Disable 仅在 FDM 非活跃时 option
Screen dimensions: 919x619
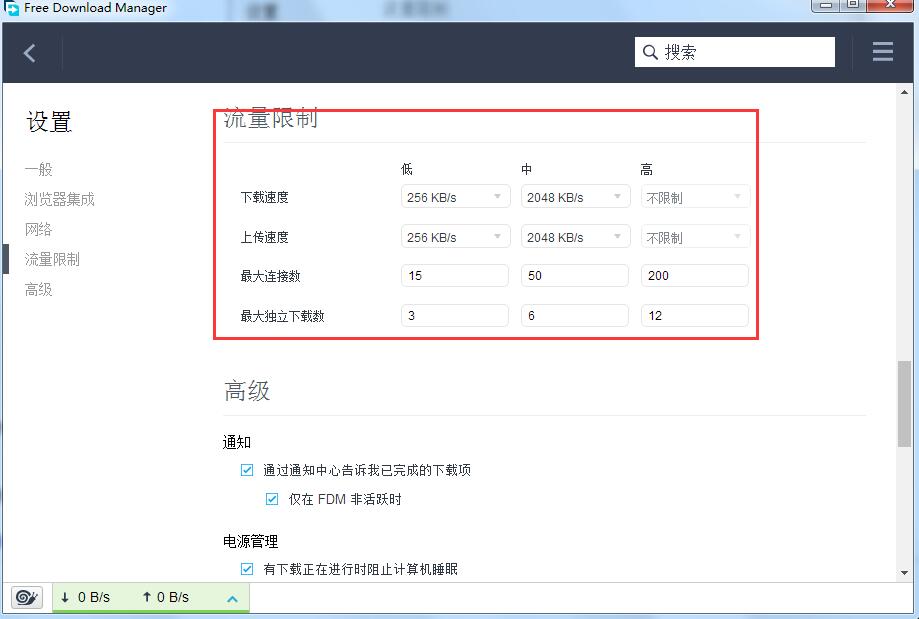(271, 498)
